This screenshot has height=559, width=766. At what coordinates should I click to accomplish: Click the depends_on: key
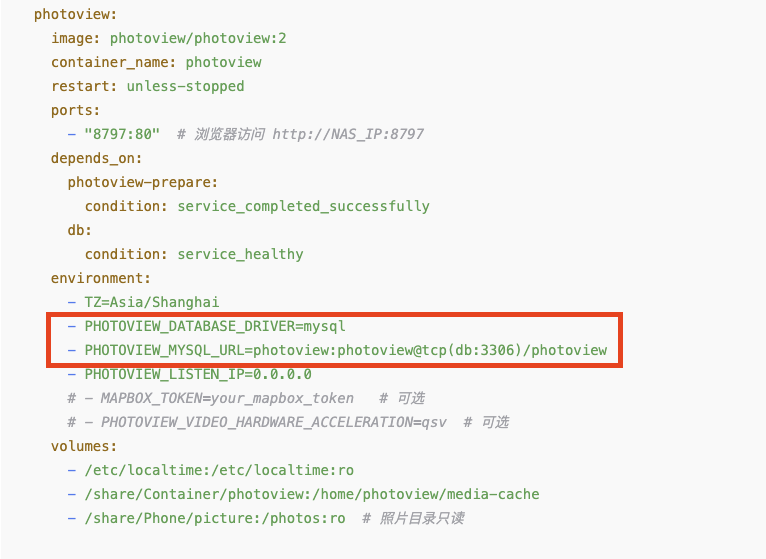[96, 158]
